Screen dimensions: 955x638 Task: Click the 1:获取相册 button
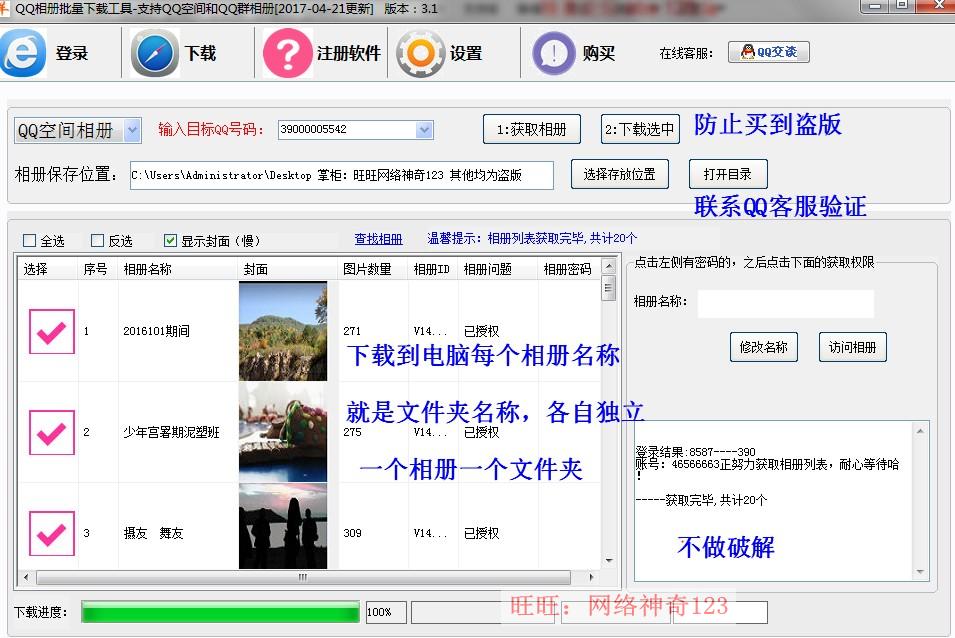point(532,129)
